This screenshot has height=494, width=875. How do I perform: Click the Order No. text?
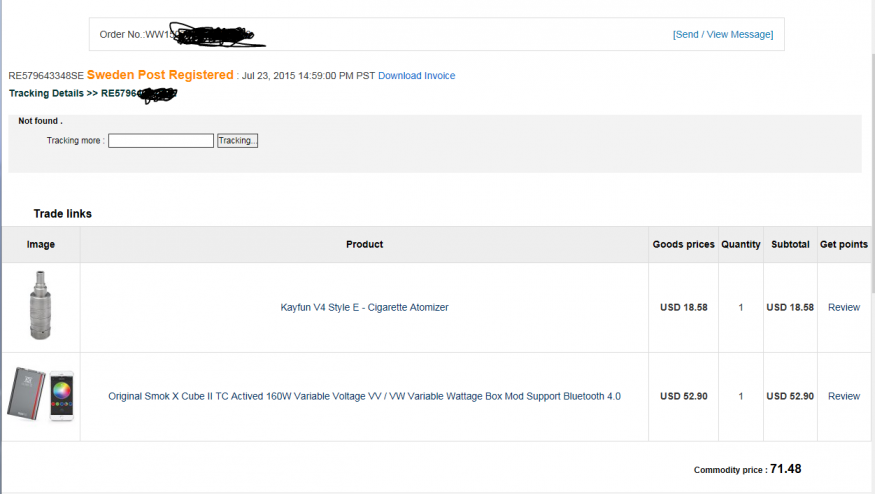tap(122, 35)
